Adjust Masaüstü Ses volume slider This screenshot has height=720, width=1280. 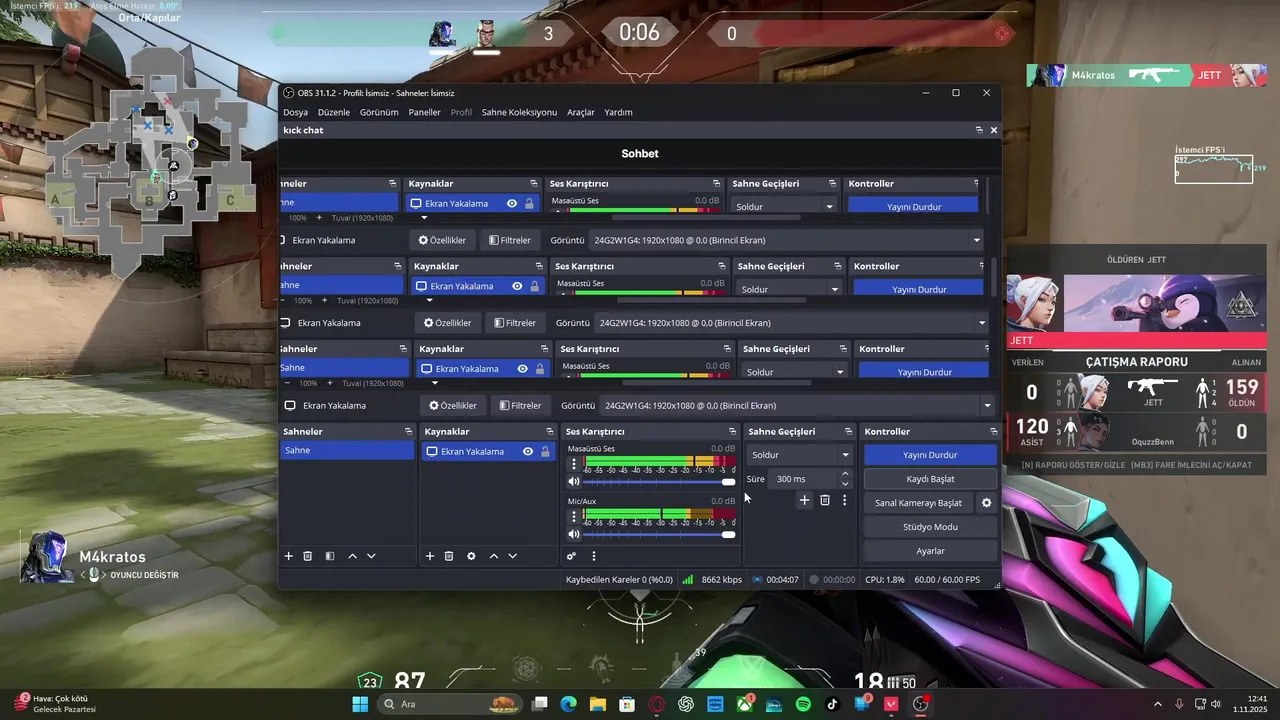tap(660, 481)
